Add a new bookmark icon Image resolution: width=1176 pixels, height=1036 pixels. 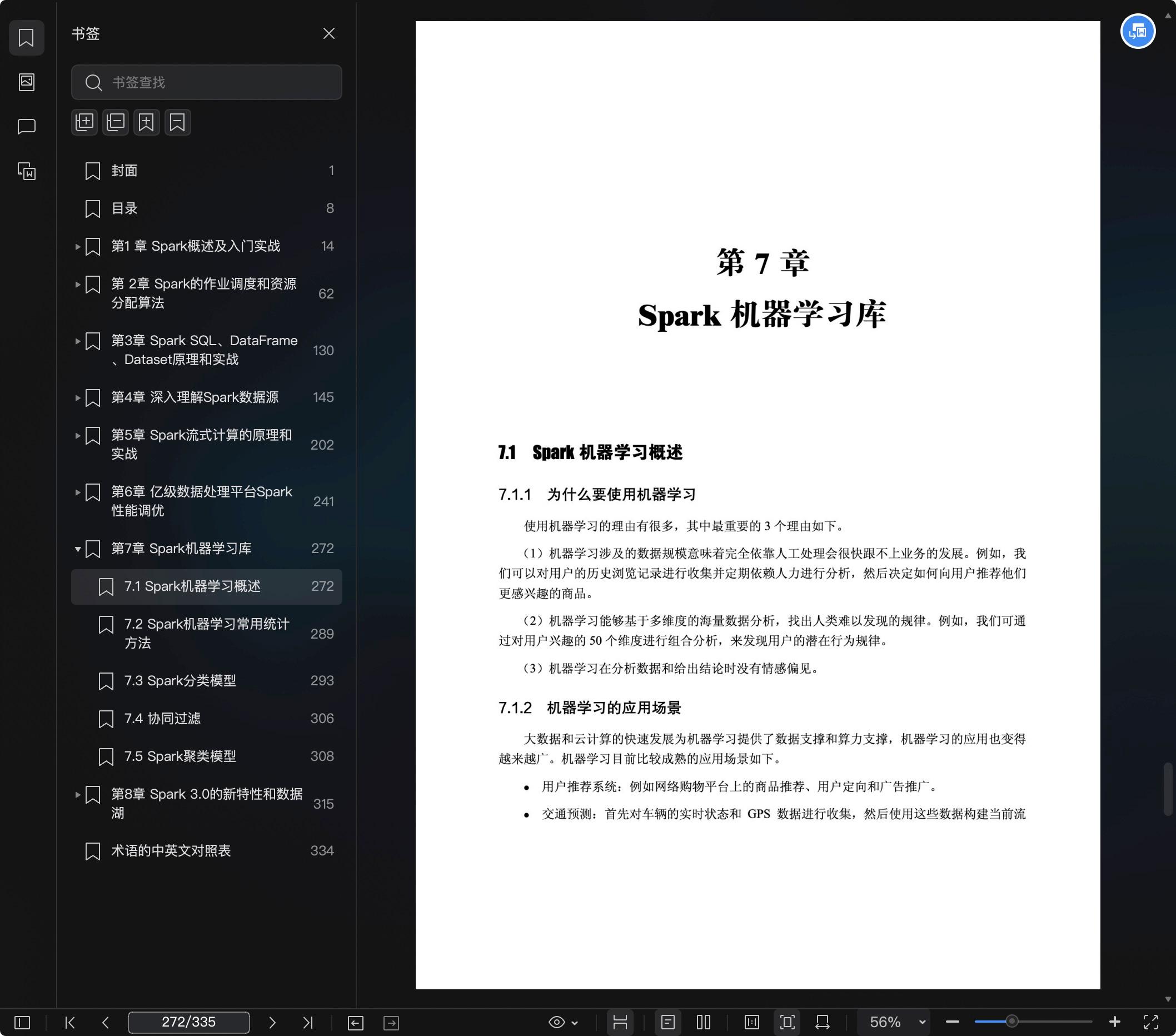coord(146,122)
